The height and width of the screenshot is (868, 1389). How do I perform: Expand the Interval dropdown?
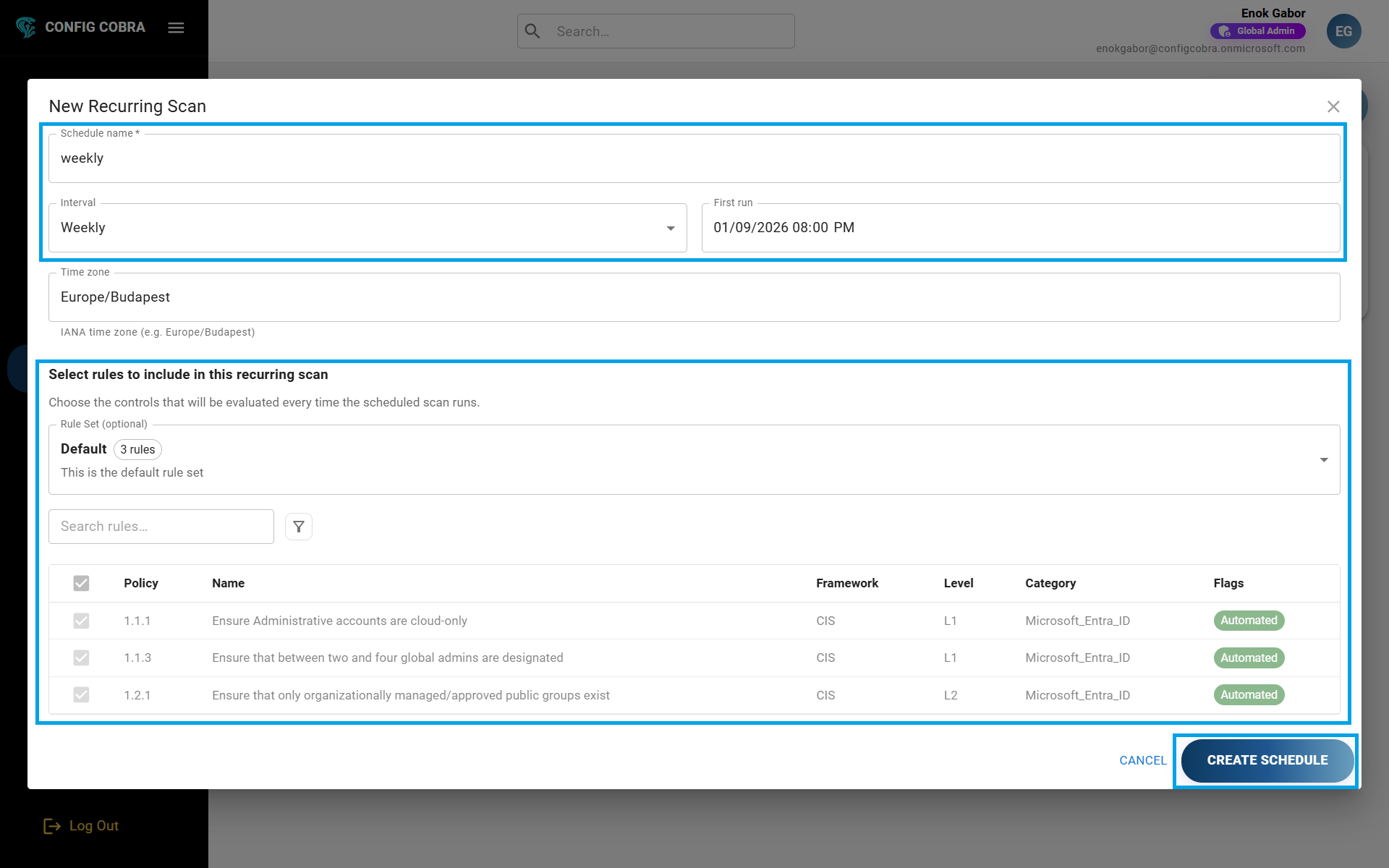(x=669, y=227)
